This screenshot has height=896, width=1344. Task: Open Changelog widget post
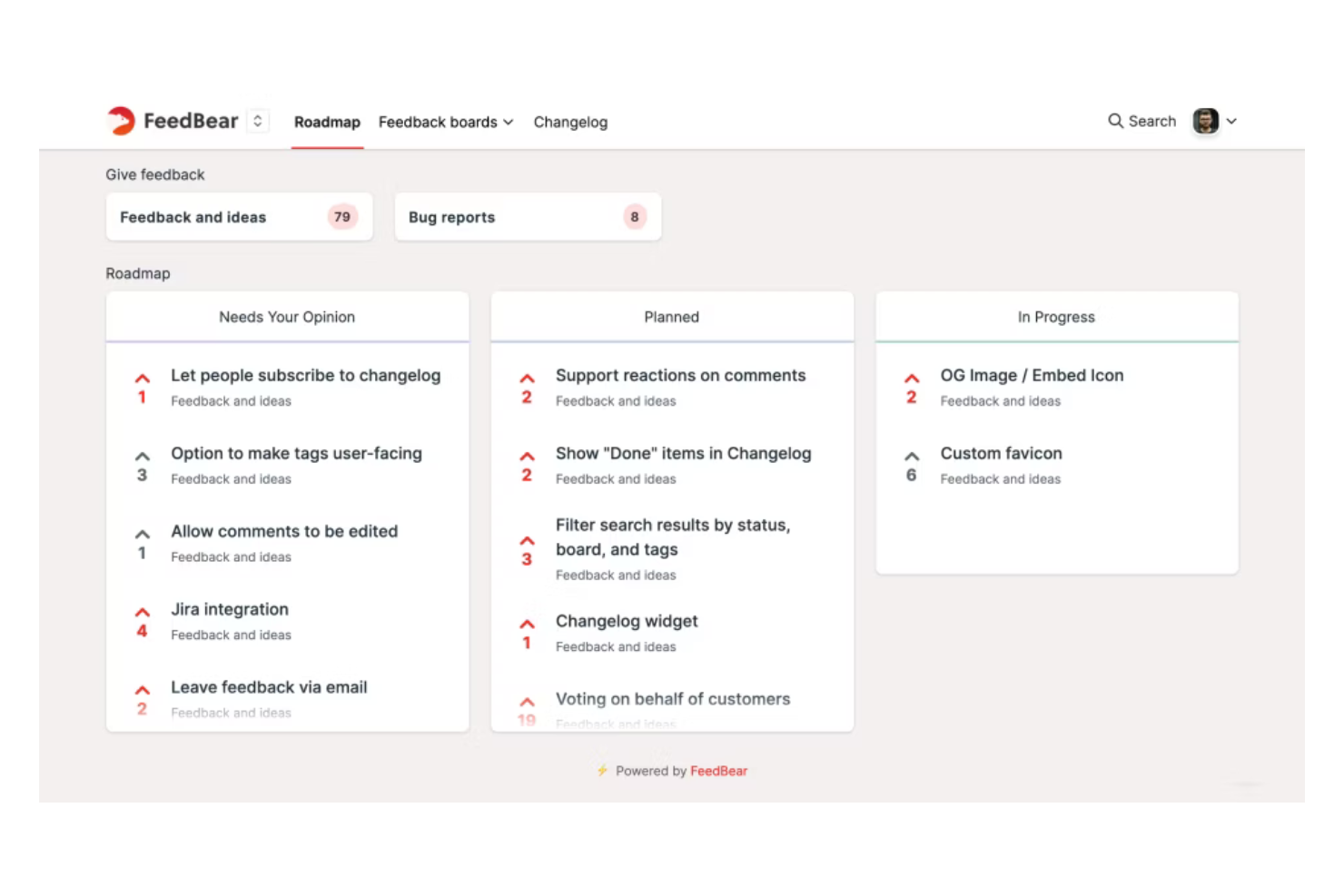tap(627, 621)
